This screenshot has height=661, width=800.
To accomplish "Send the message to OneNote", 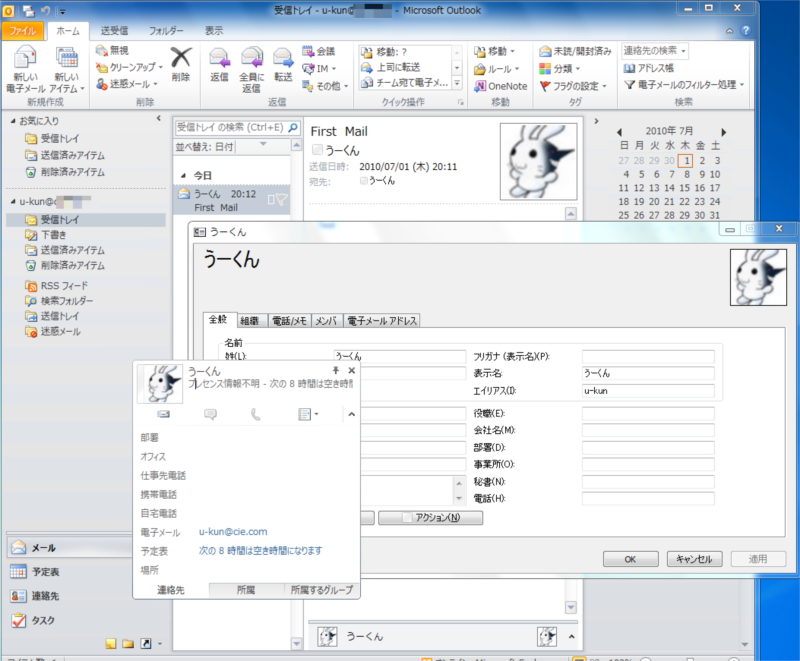I will [x=501, y=86].
